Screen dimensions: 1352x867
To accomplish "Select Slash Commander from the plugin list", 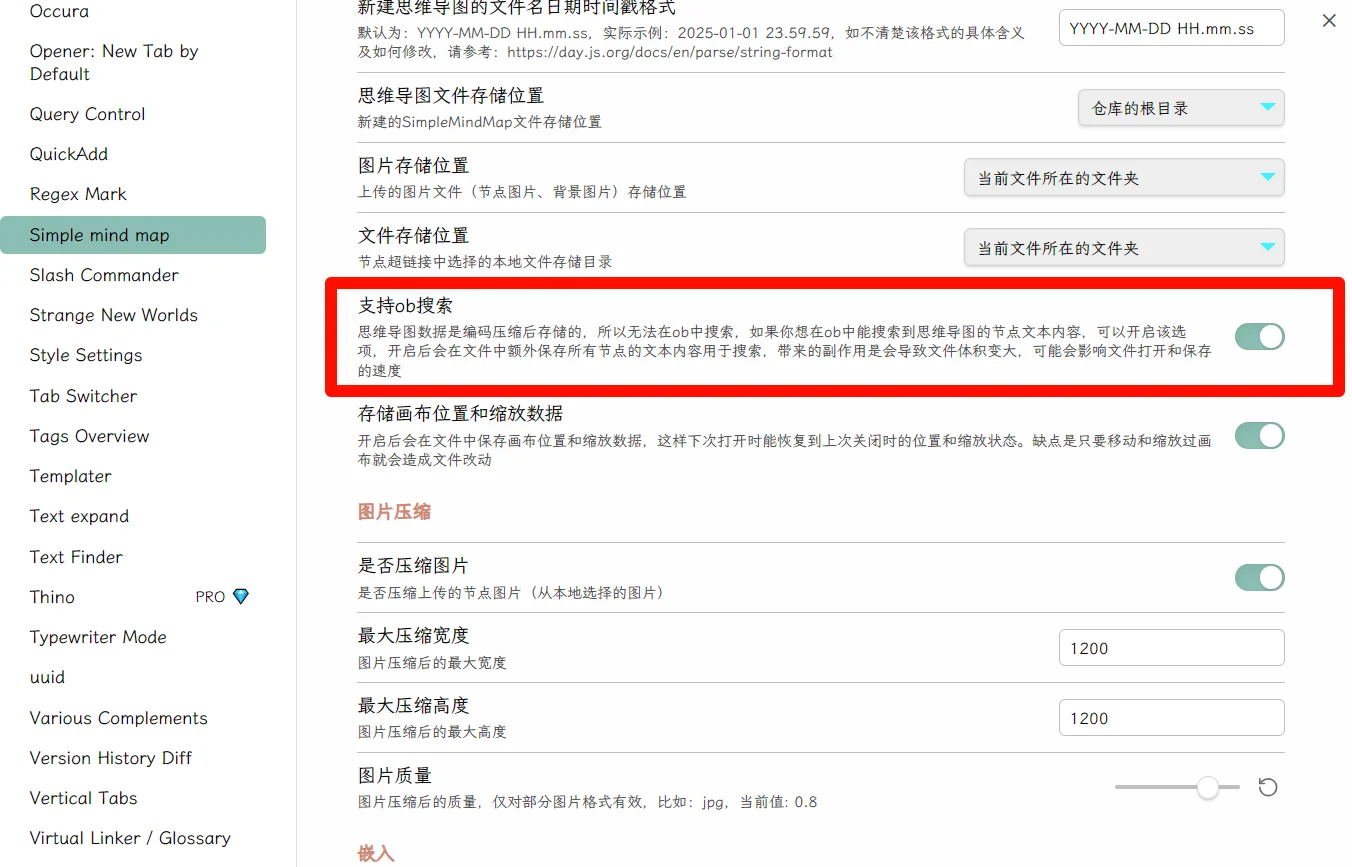I will click(x=102, y=275).
